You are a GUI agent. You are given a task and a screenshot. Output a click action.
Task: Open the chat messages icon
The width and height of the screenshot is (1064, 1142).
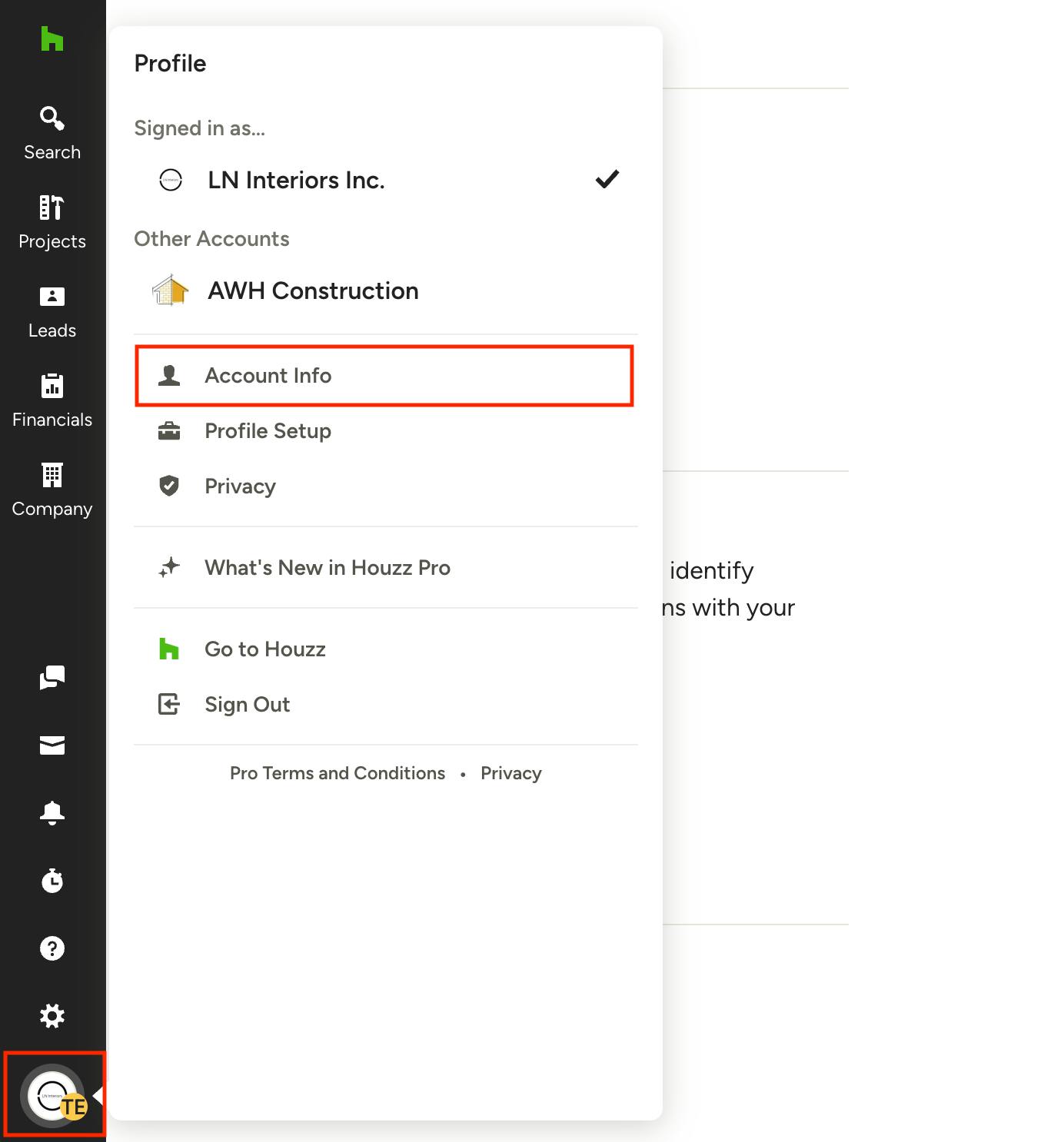[52, 678]
